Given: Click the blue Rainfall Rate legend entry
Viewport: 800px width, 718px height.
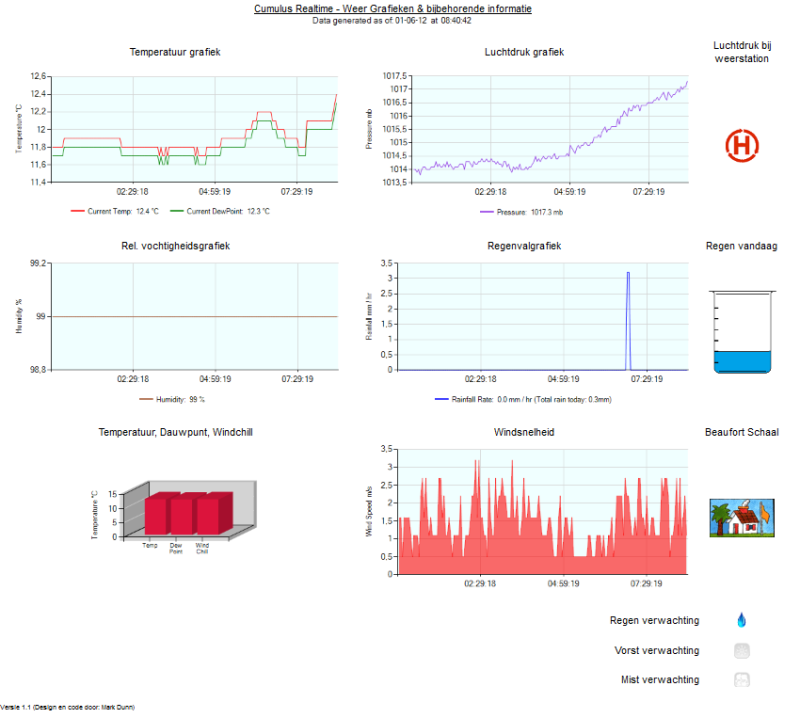Looking at the screenshot, I should 523,399.
